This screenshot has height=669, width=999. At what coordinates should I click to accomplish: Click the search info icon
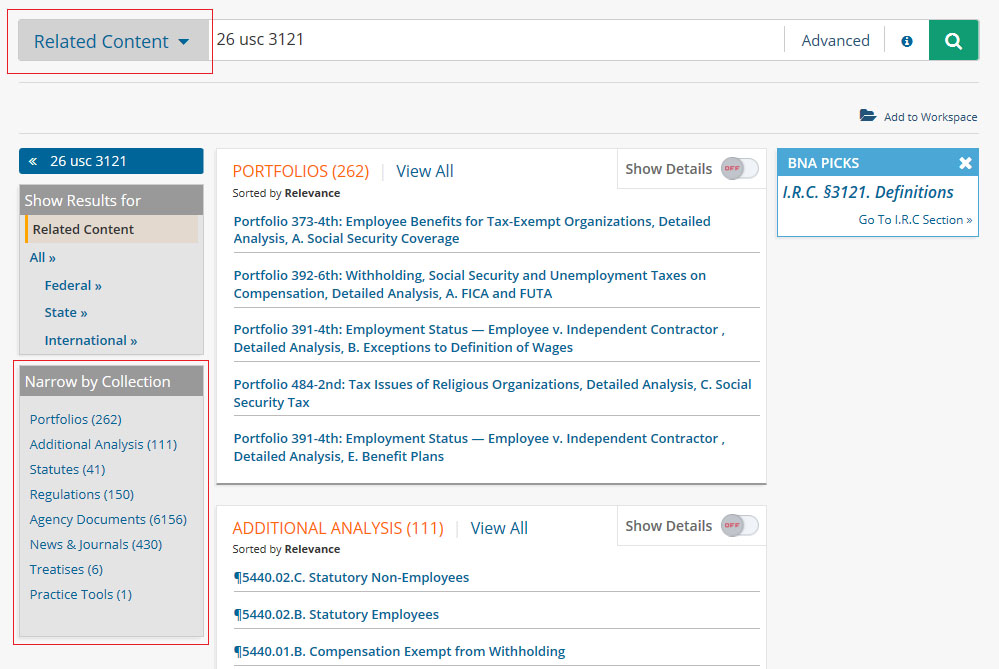(x=907, y=41)
